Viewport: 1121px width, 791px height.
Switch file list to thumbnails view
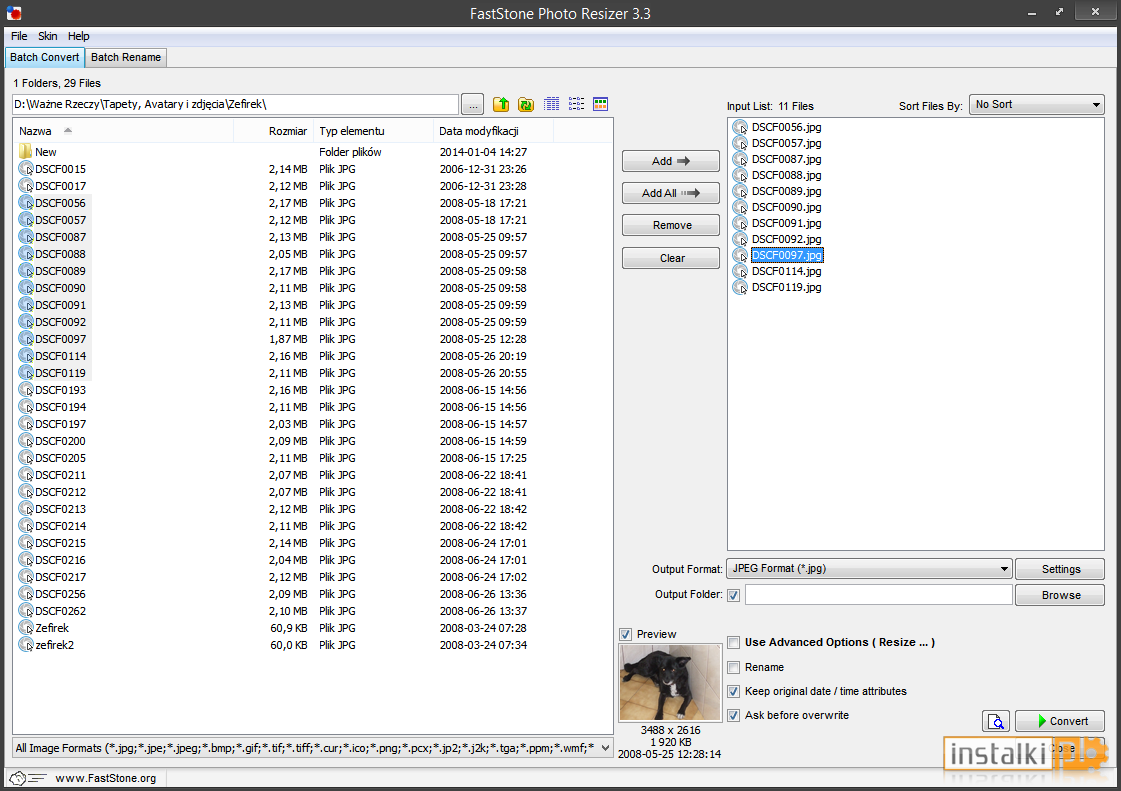click(601, 104)
